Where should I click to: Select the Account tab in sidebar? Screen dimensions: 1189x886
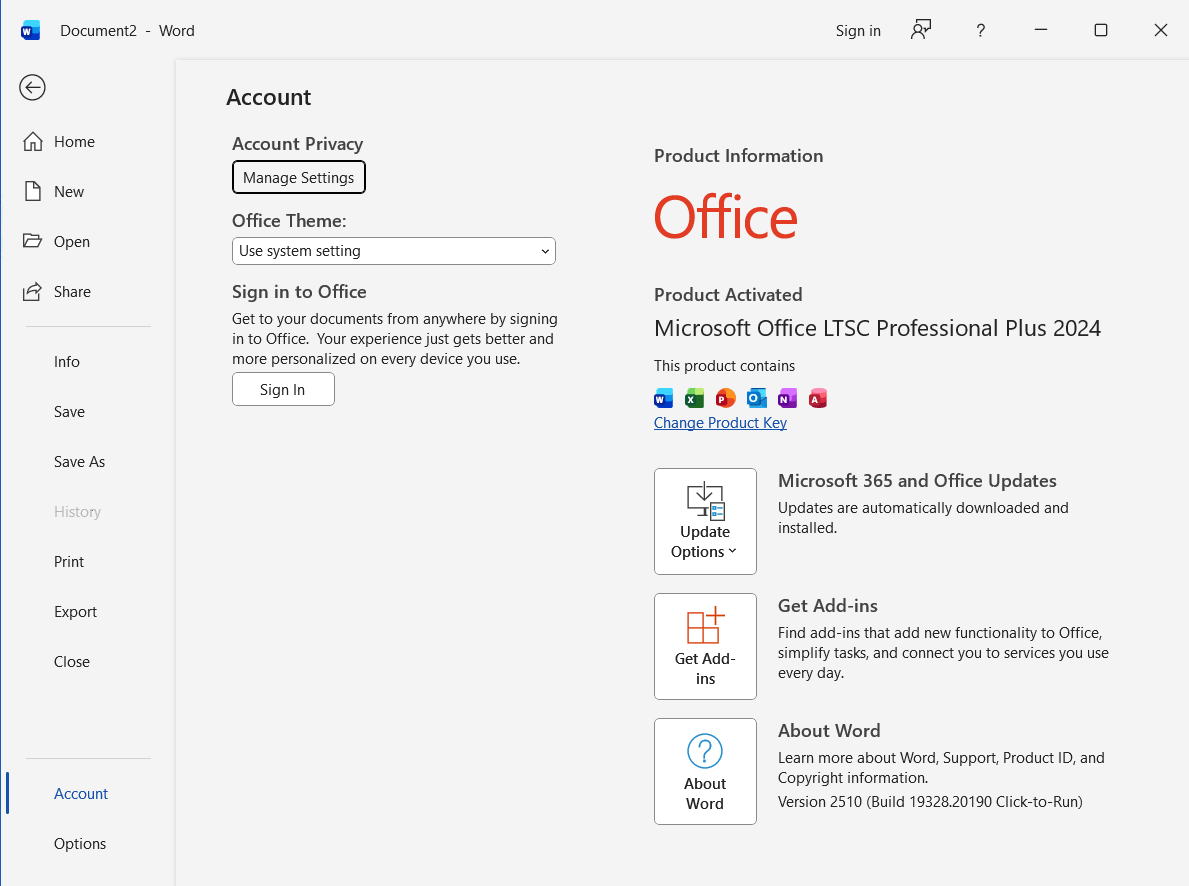tap(81, 793)
